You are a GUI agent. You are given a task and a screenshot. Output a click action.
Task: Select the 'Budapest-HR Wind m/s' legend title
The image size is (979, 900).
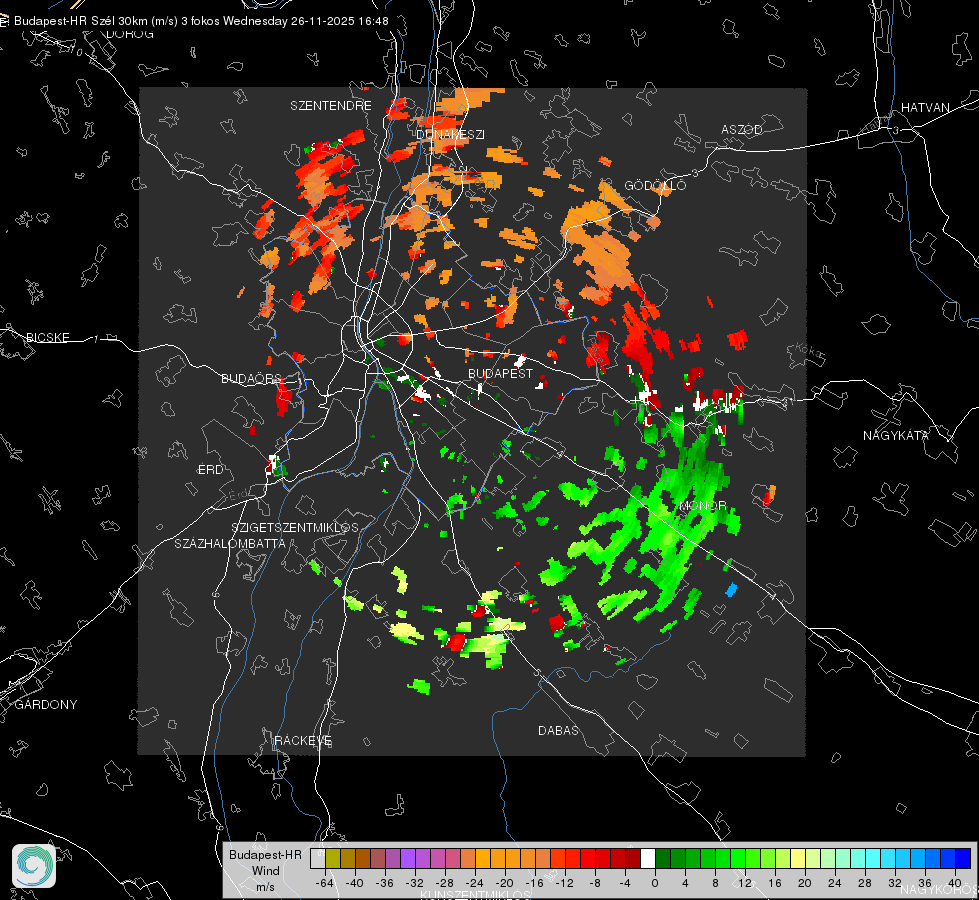265,871
